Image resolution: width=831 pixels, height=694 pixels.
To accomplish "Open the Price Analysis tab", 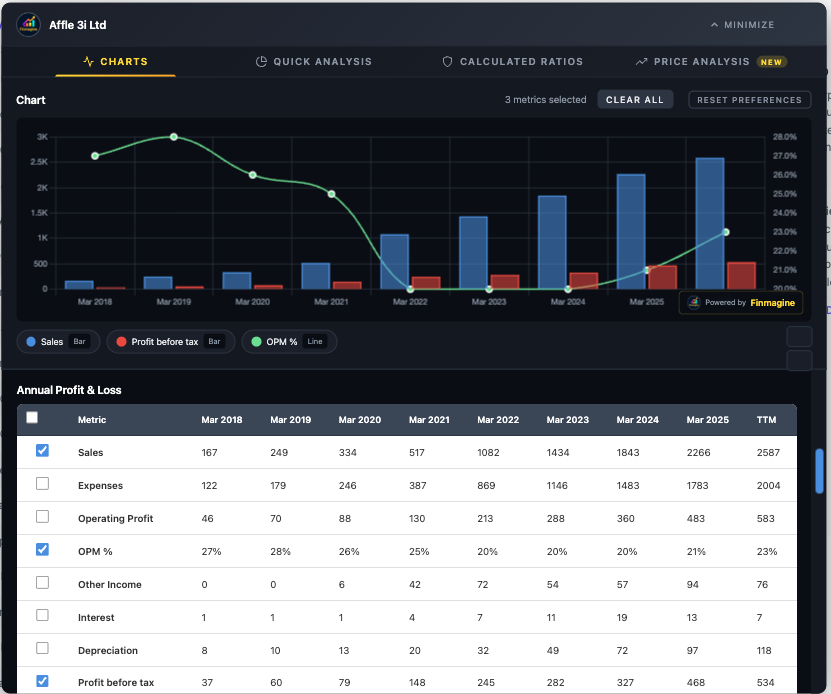I will 702,61.
